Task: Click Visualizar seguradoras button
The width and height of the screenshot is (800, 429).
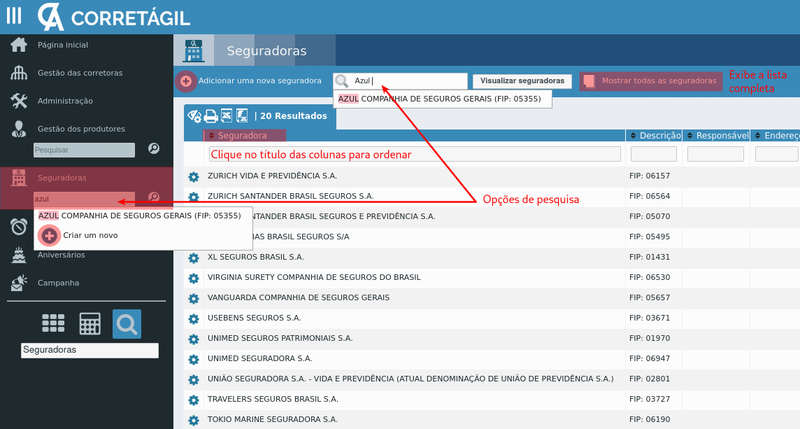Action: pyautogui.click(x=522, y=81)
